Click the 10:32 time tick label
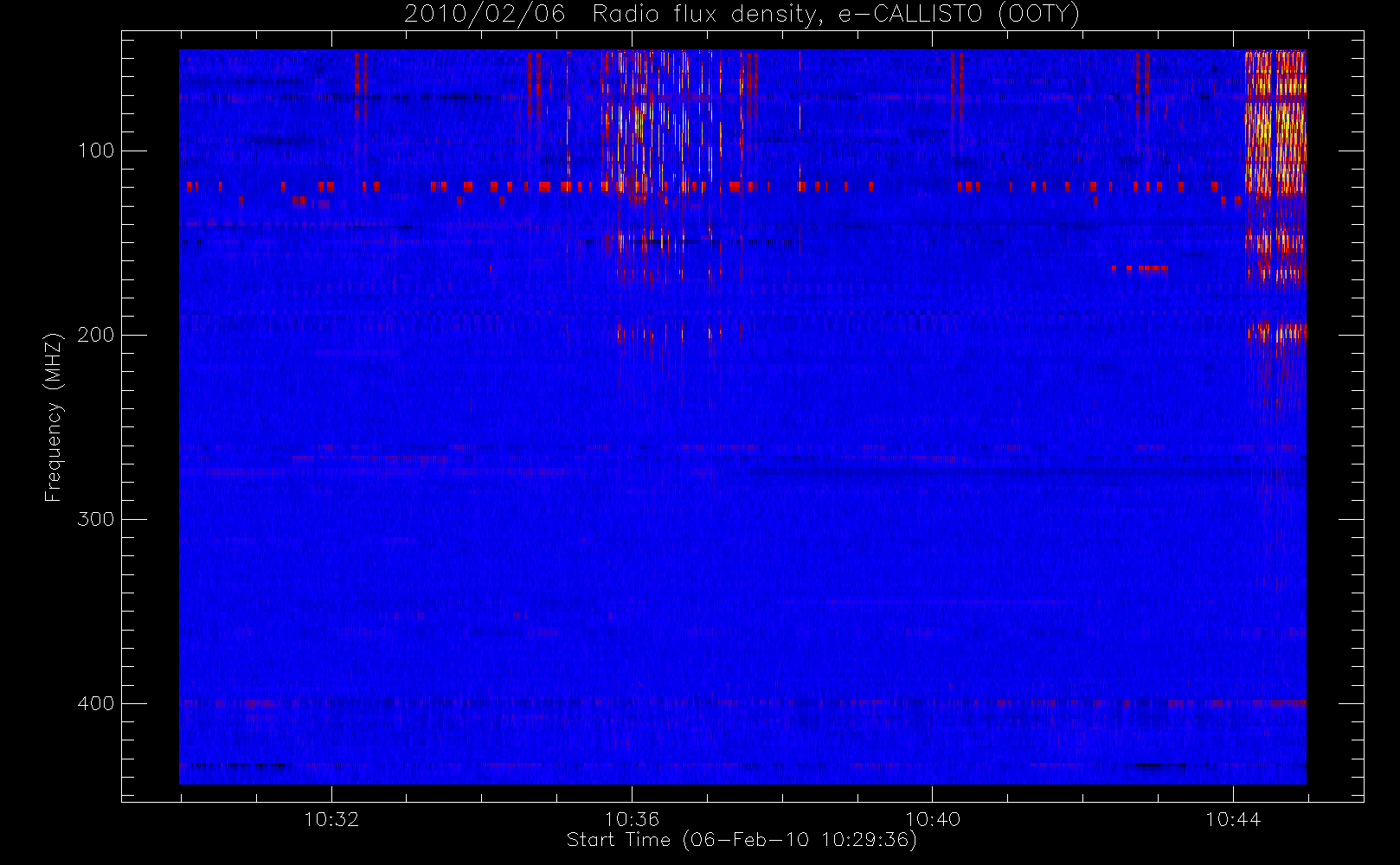 (331, 819)
